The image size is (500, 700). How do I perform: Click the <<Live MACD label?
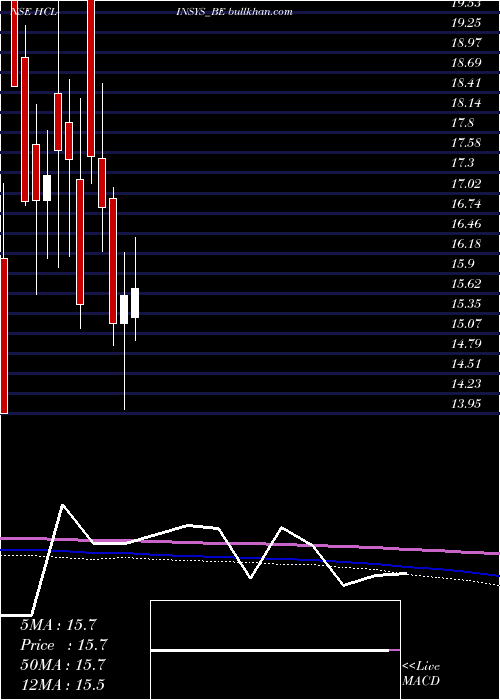pos(421,674)
